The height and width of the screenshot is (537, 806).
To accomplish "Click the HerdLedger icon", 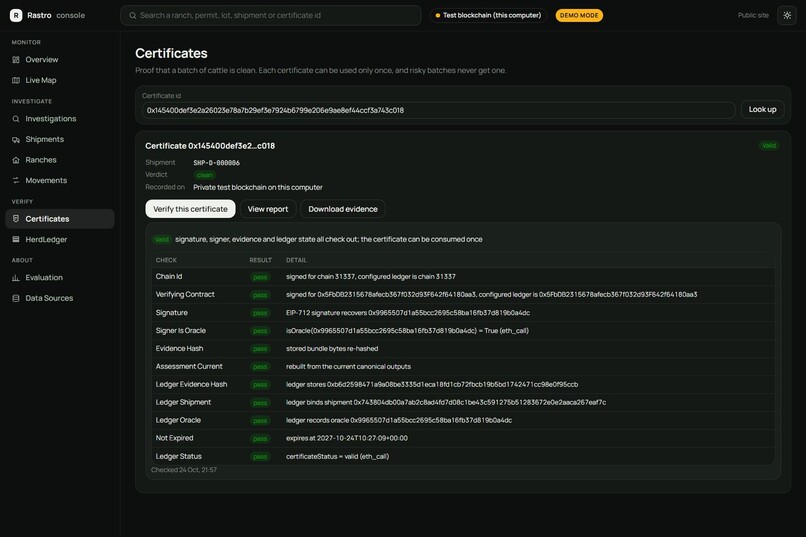I will pyautogui.click(x=16, y=239).
